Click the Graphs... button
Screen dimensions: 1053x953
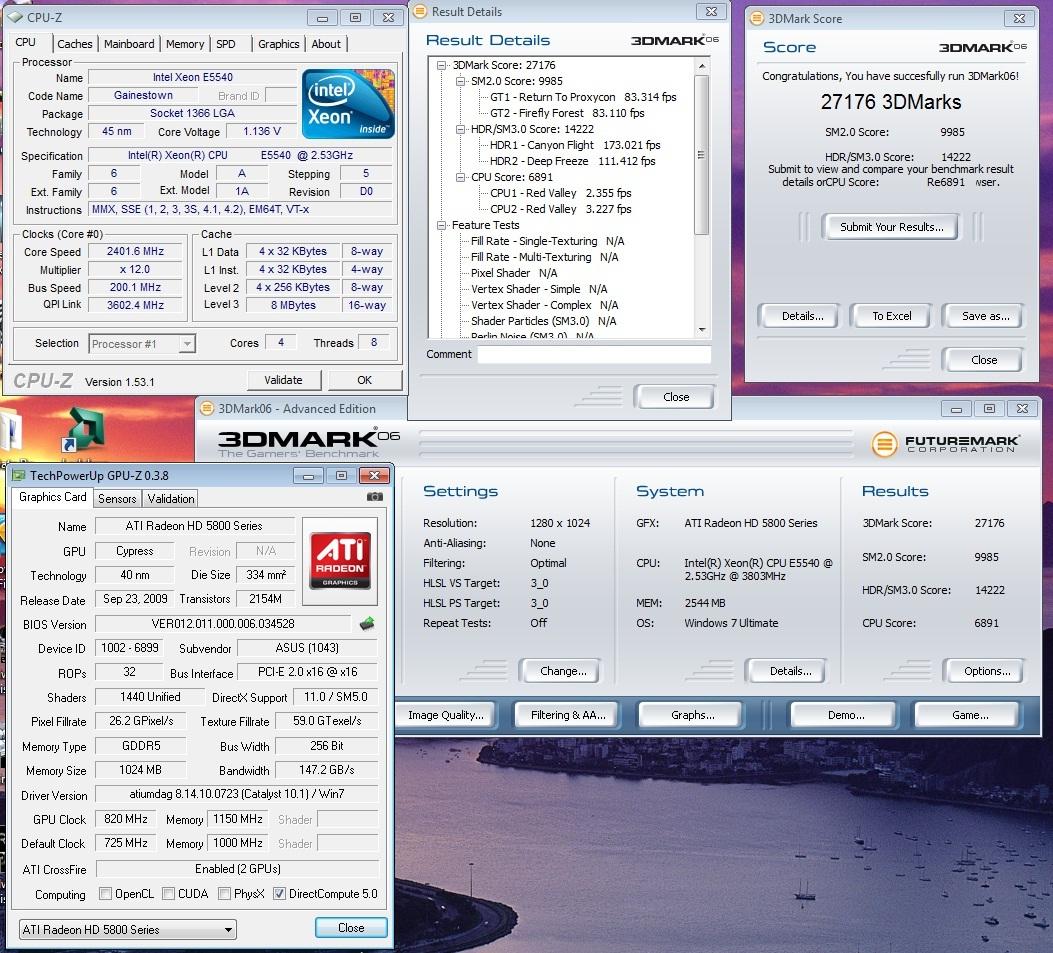coord(692,715)
